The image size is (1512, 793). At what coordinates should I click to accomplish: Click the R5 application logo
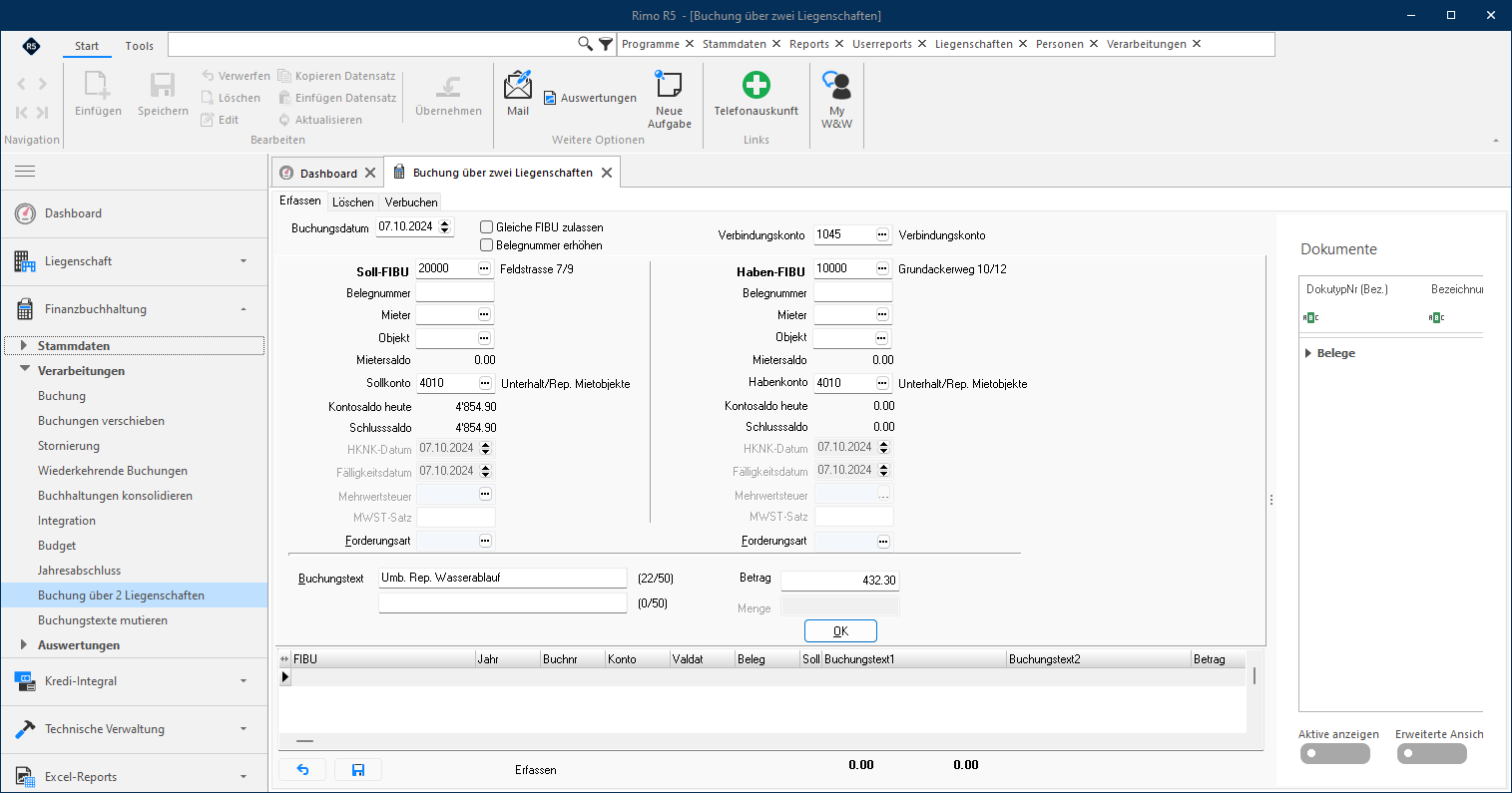point(31,46)
